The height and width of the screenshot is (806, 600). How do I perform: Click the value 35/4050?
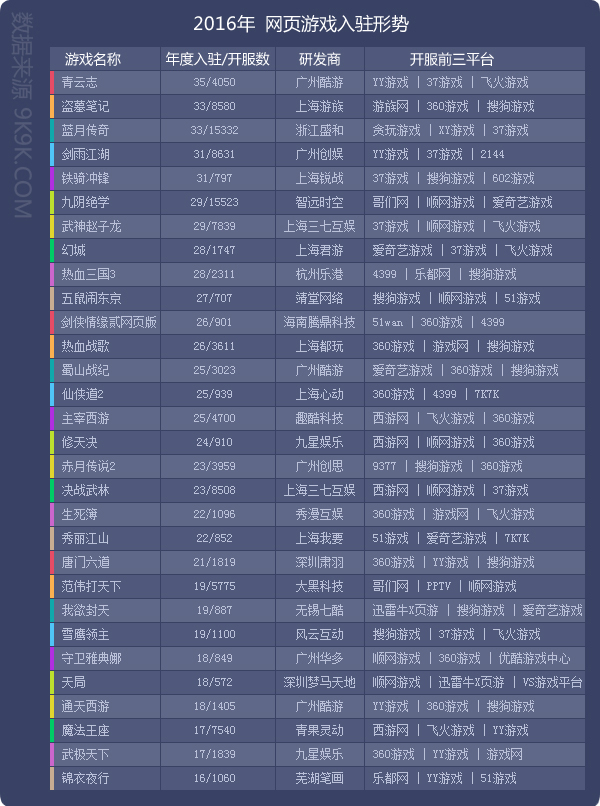[x=214, y=82]
